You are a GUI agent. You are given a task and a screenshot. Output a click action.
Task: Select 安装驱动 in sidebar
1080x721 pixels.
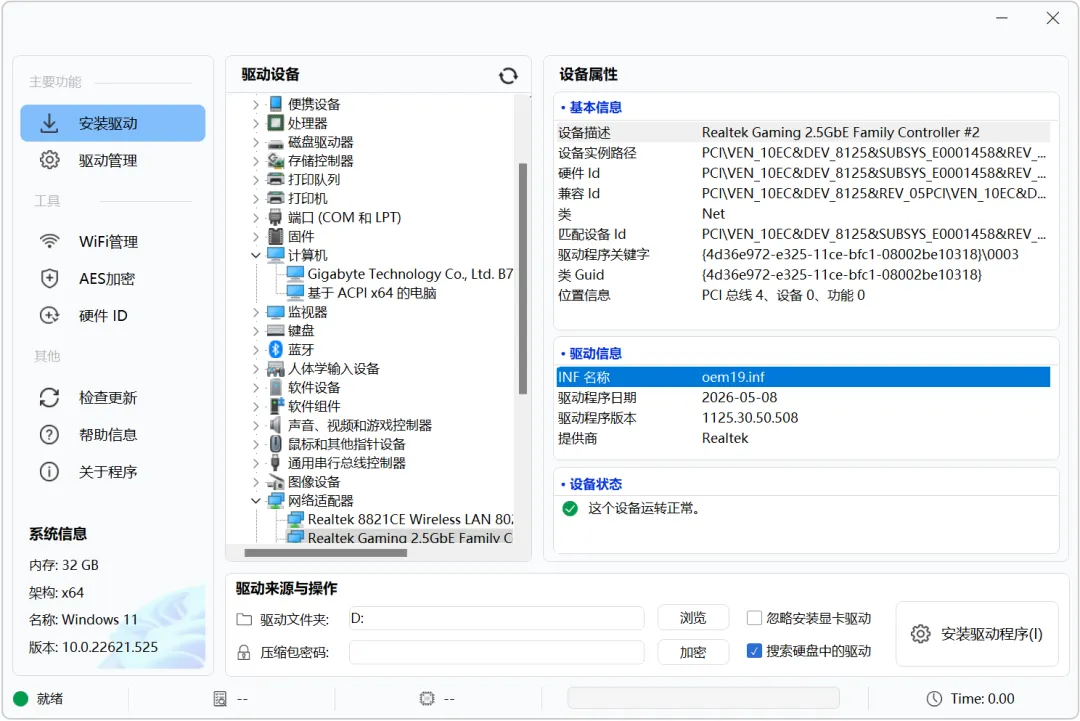coord(113,123)
